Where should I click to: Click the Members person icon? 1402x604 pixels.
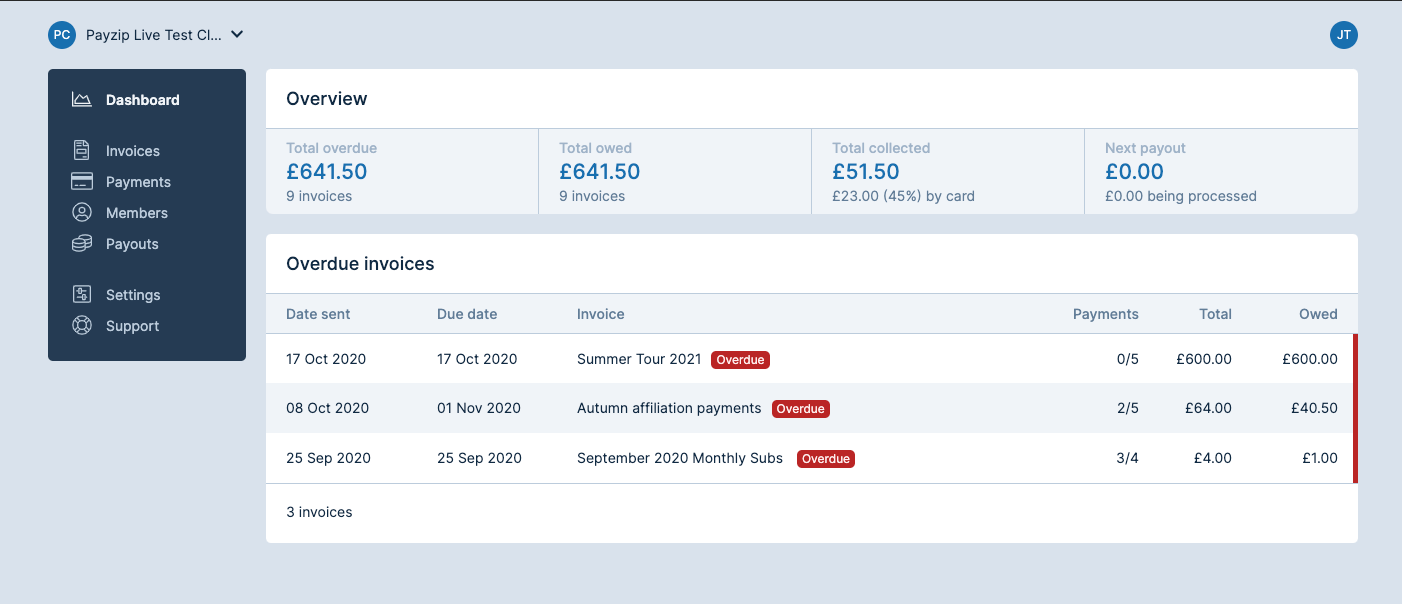[x=82, y=212]
